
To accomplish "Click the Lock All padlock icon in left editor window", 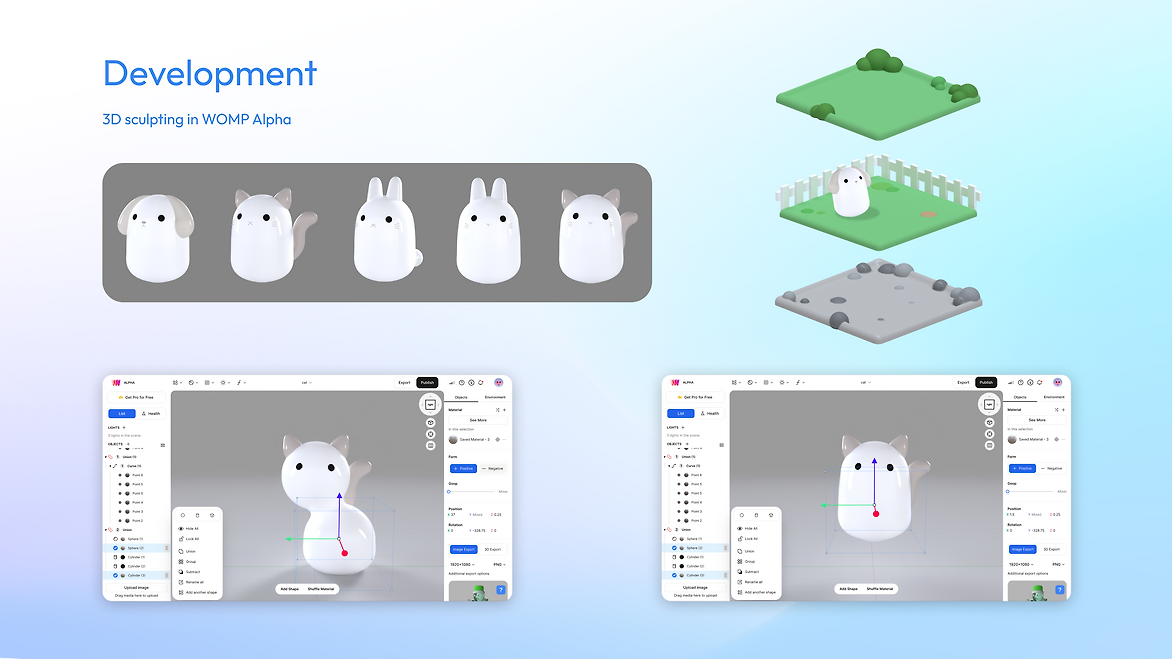I will point(181,539).
